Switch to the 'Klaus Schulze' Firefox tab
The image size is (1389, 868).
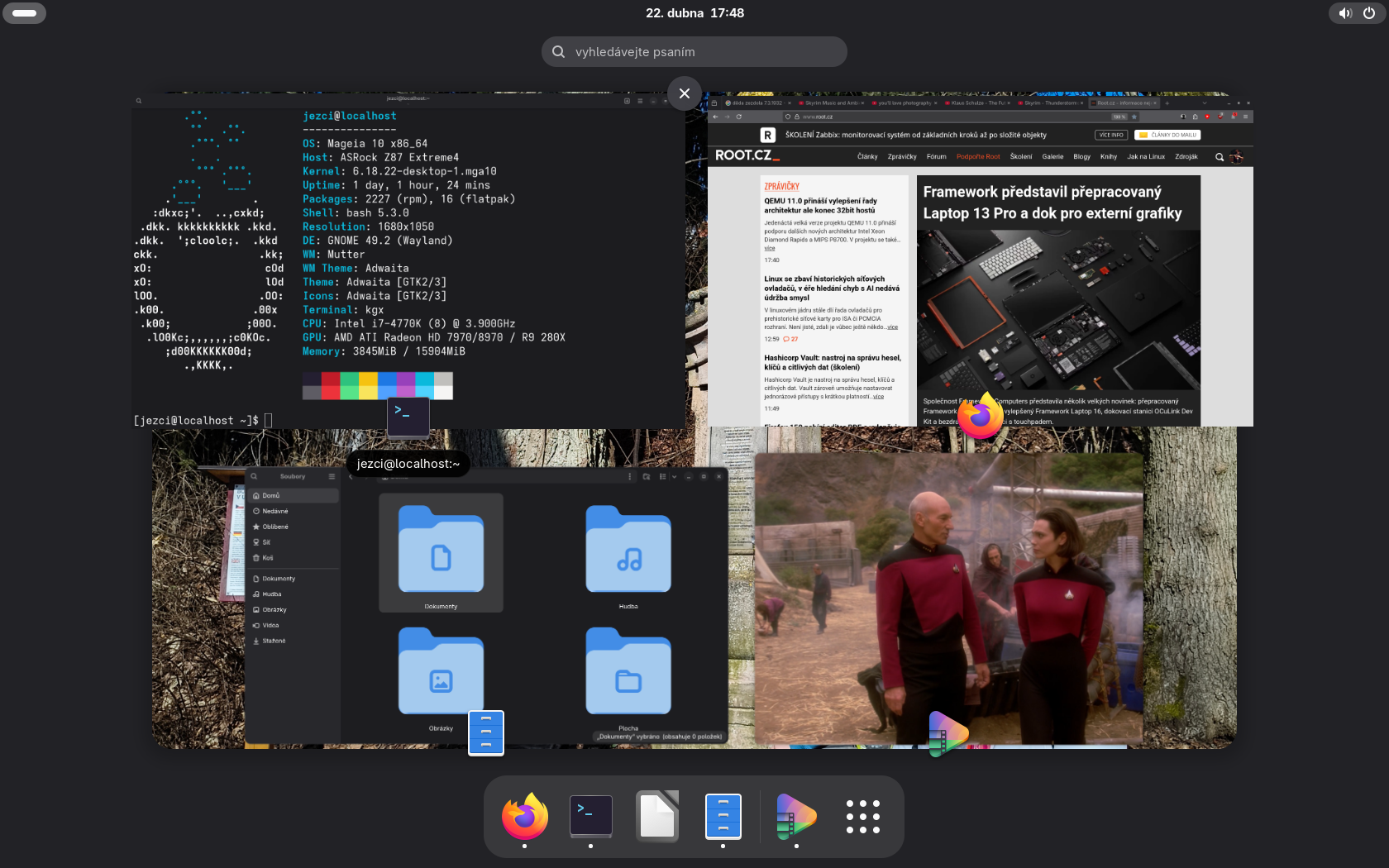977,103
